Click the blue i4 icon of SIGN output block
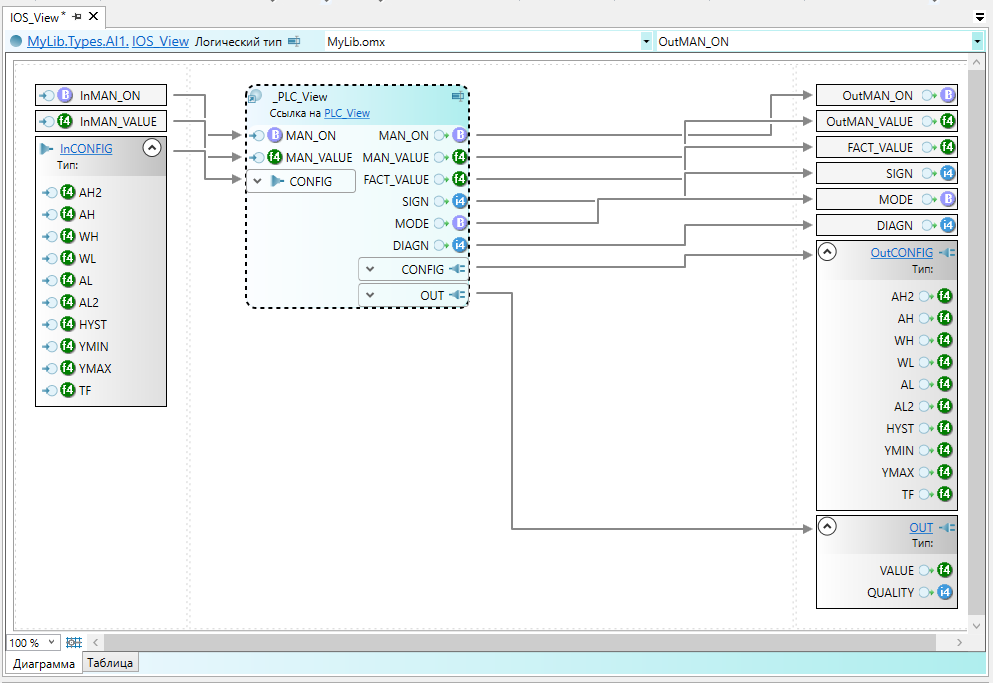The image size is (993, 683). tap(947, 174)
